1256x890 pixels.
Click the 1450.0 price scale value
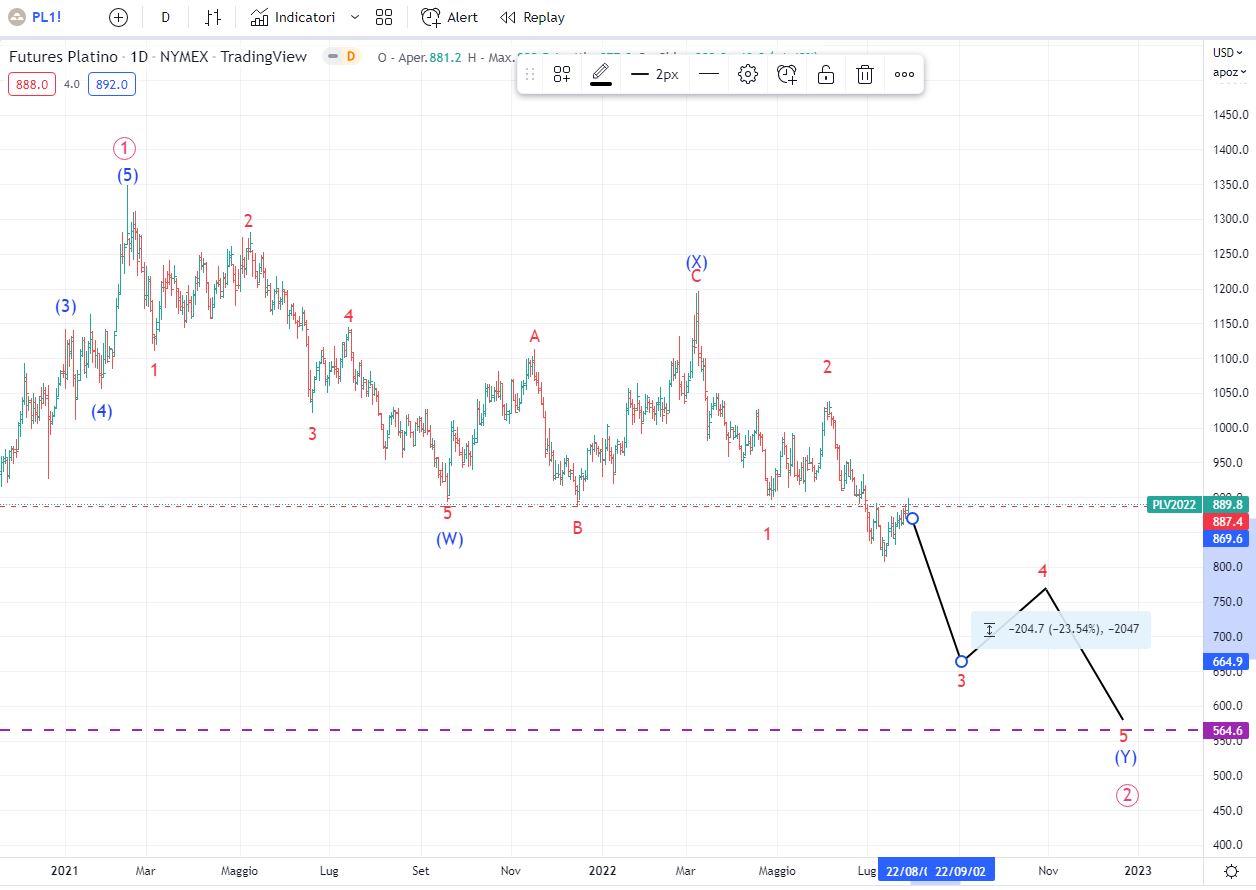pos(1228,115)
